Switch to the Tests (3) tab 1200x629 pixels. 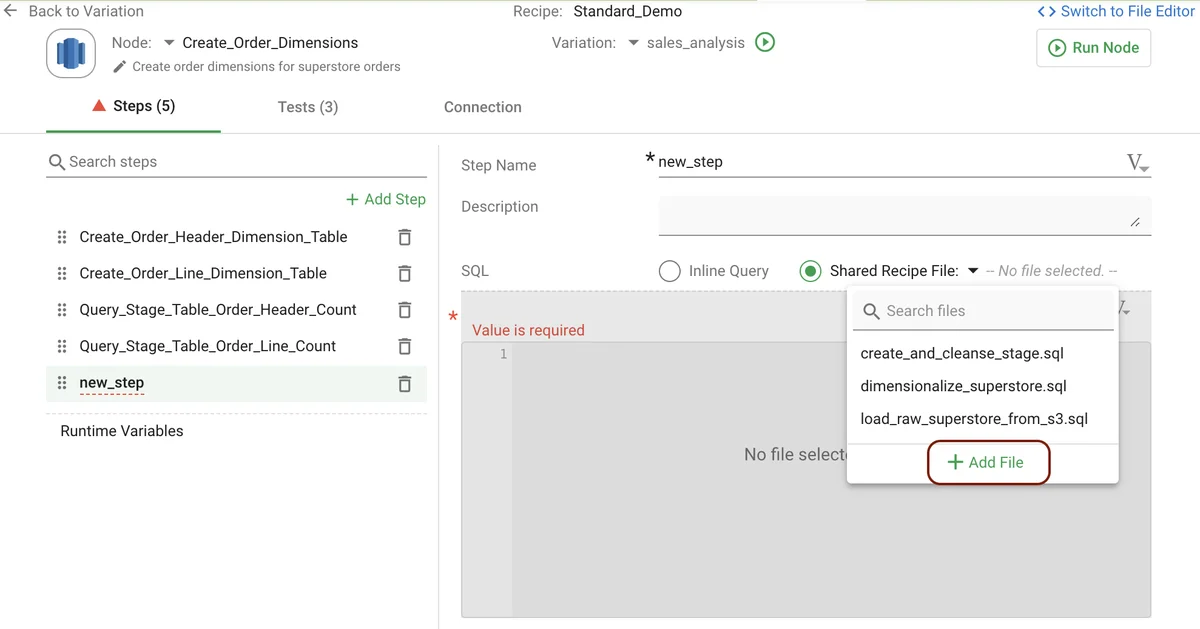[x=307, y=107]
